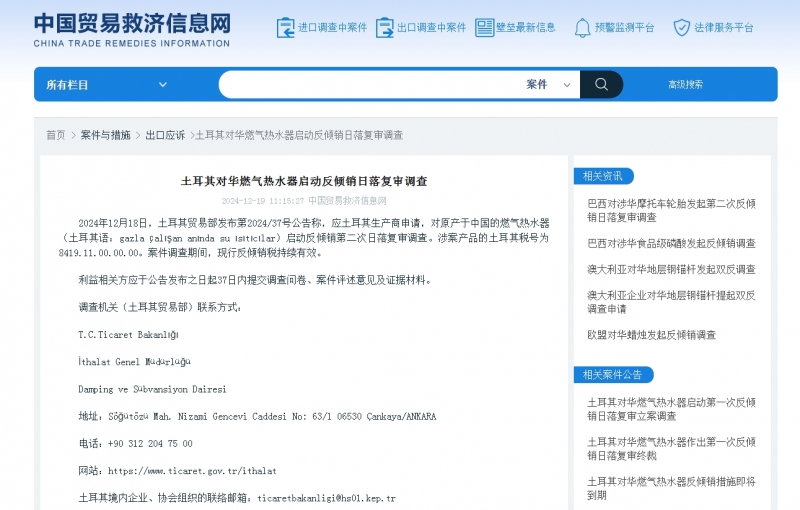Open article 澳大利亚对华地层钢锚杆发起双反调查
The height and width of the screenshot is (510, 800).
click(671, 269)
